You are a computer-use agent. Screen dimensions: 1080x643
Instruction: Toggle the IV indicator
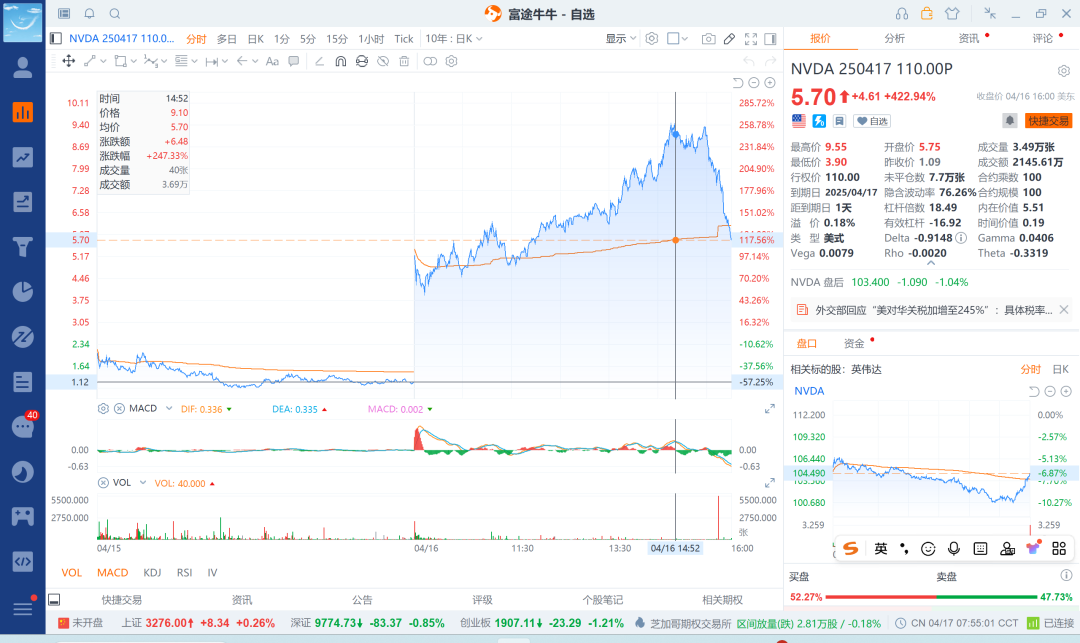point(212,572)
